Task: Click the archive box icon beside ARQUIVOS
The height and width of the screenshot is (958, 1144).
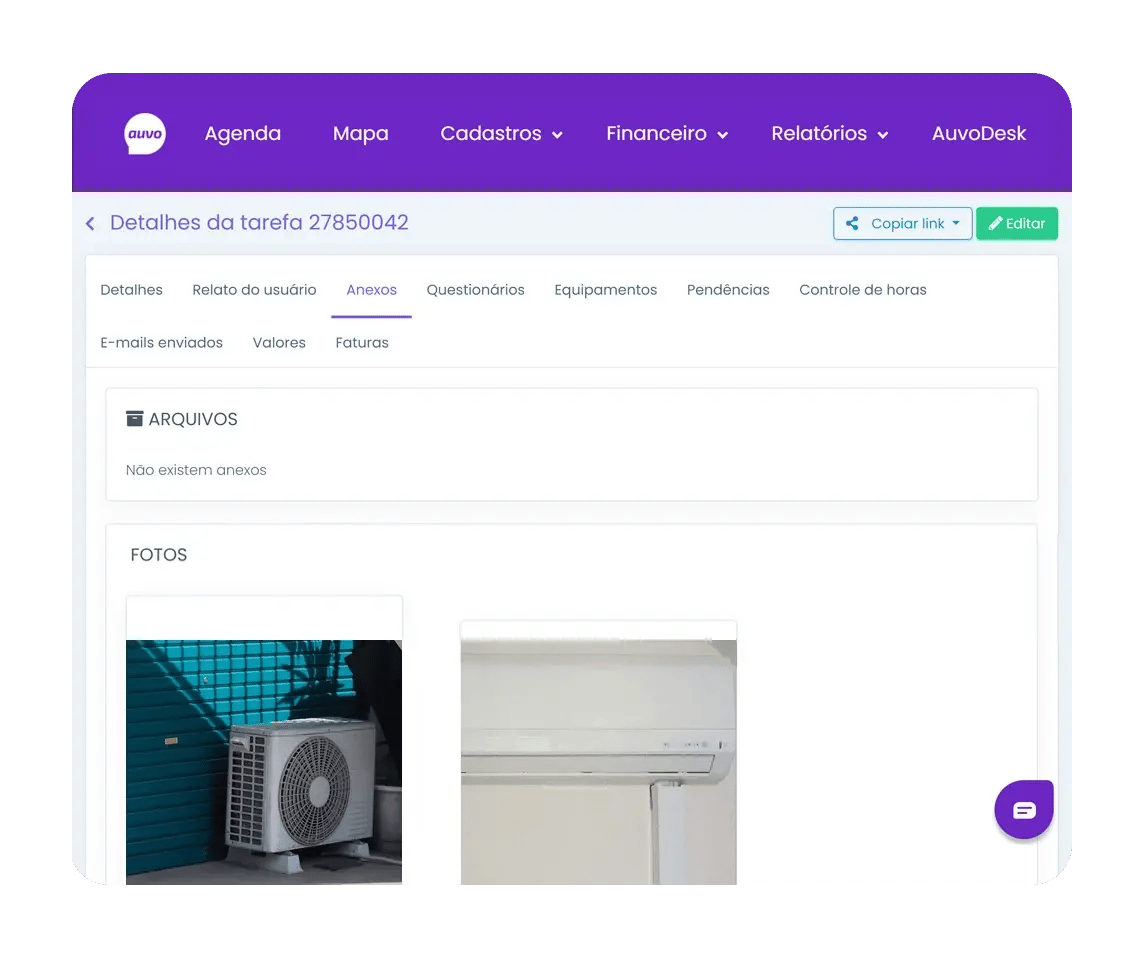Action: [134, 419]
